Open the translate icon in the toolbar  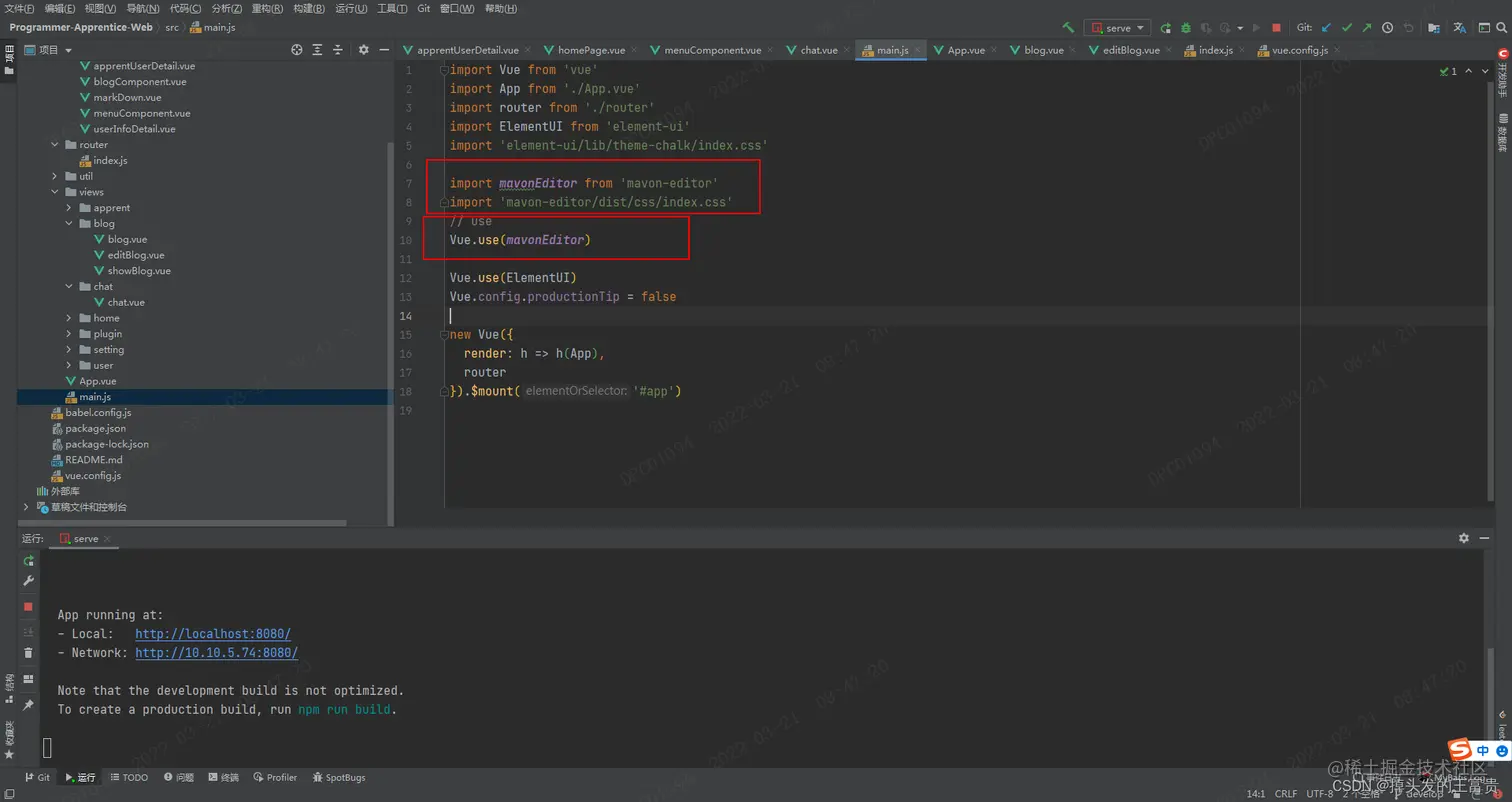click(x=1459, y=28)
